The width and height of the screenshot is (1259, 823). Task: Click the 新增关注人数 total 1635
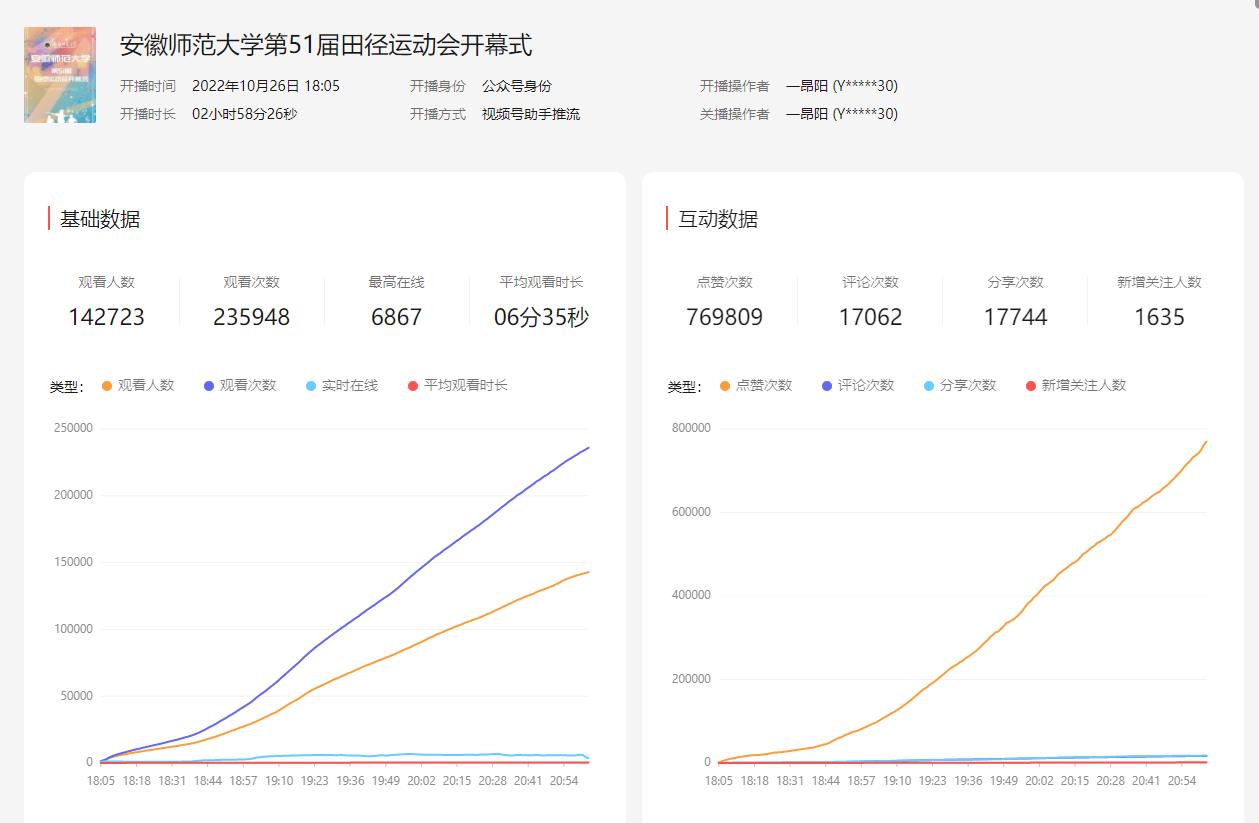point(1159,318)
